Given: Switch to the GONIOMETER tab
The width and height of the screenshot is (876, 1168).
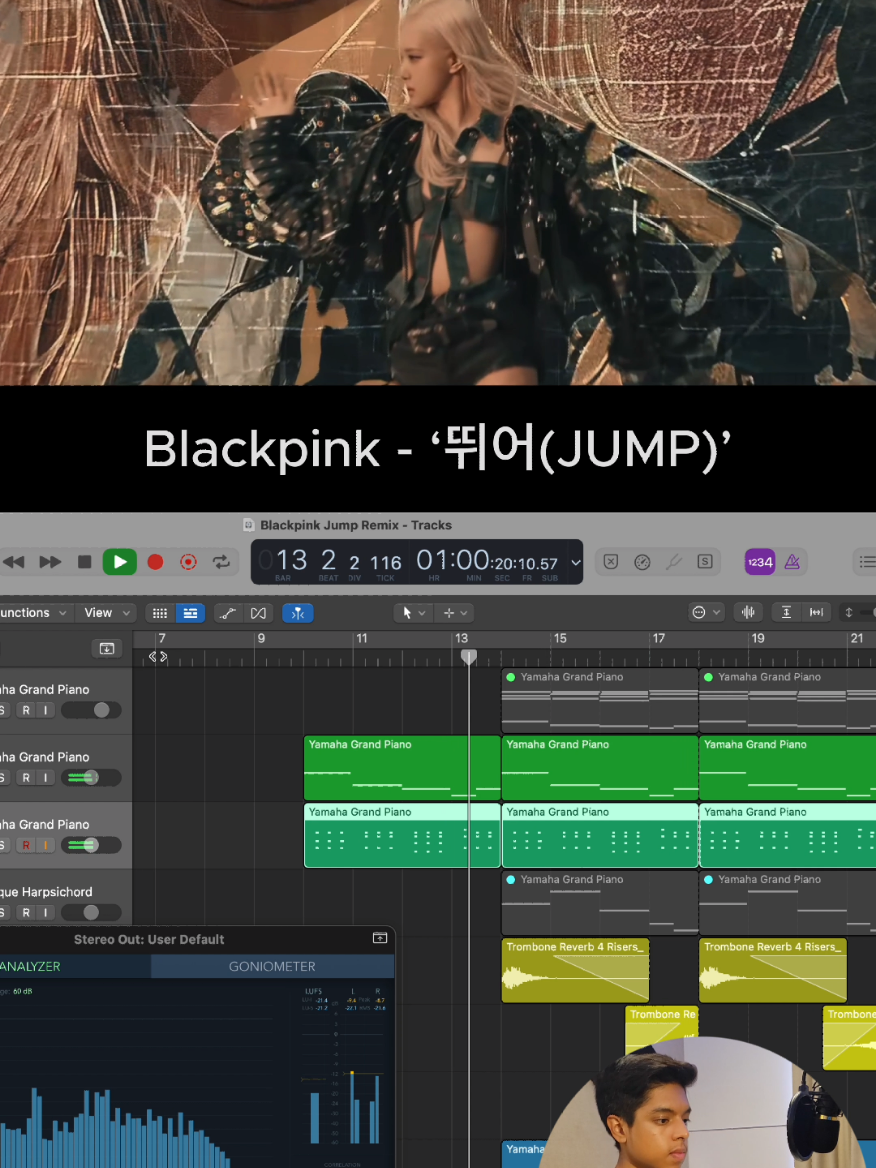Looking at the screenshot, I should pyautogui.click(x=272, y=967).
